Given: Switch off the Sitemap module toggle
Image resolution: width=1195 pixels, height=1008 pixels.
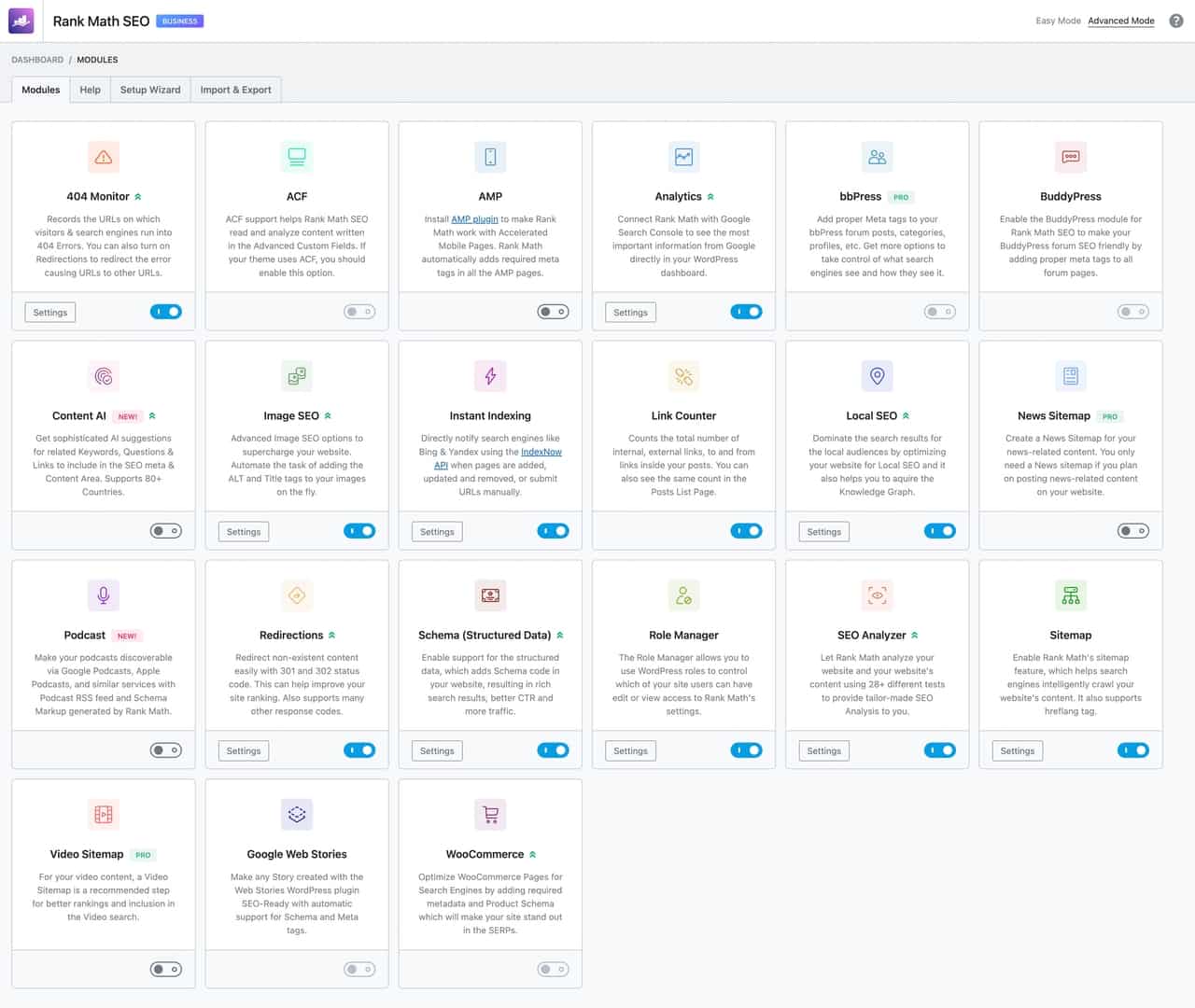Looking at the screenshot, I should tap(1133, 750).
